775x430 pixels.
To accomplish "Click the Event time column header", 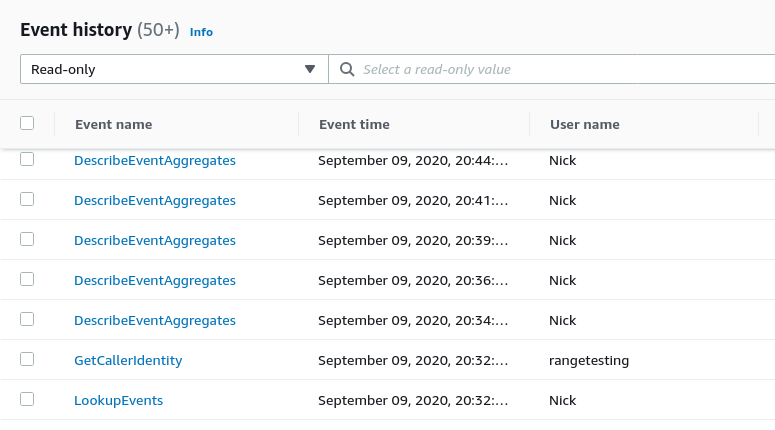I will 354,124.
